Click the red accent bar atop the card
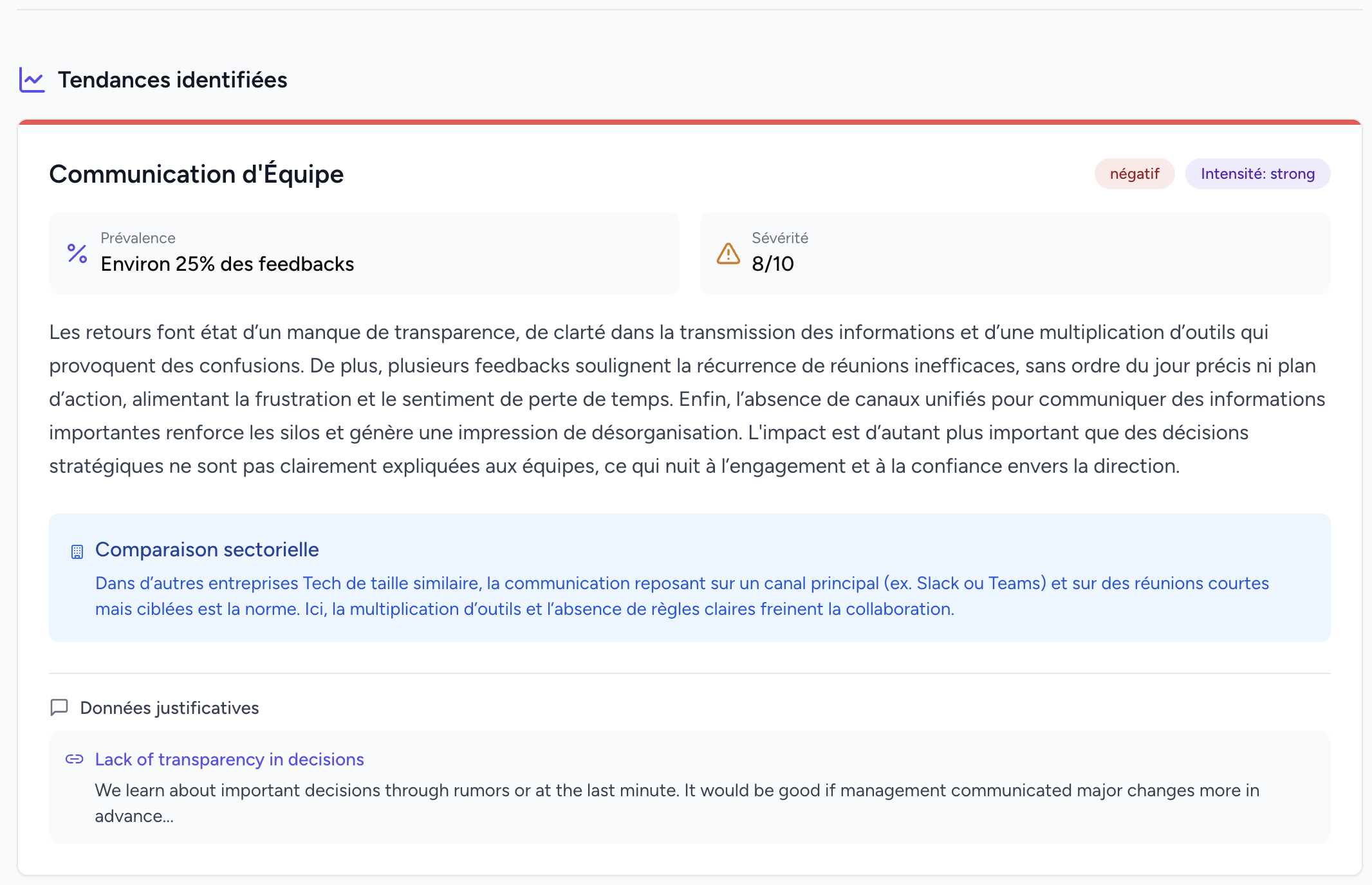1372x885 pixels. (690, 122)
